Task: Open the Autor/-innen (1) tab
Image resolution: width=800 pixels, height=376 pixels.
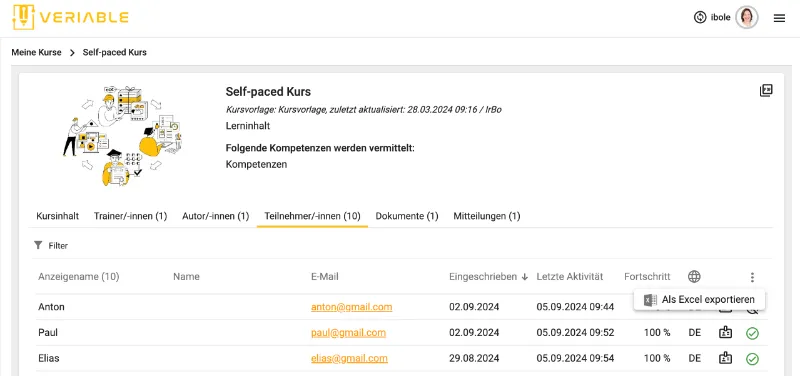Action: pos(215,216)
